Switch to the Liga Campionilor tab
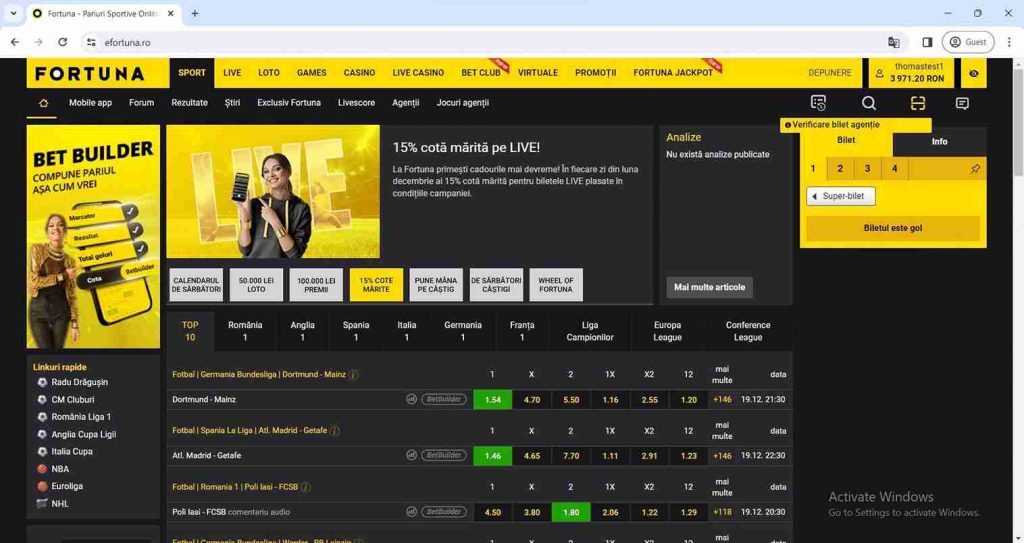 click(590, 331)
